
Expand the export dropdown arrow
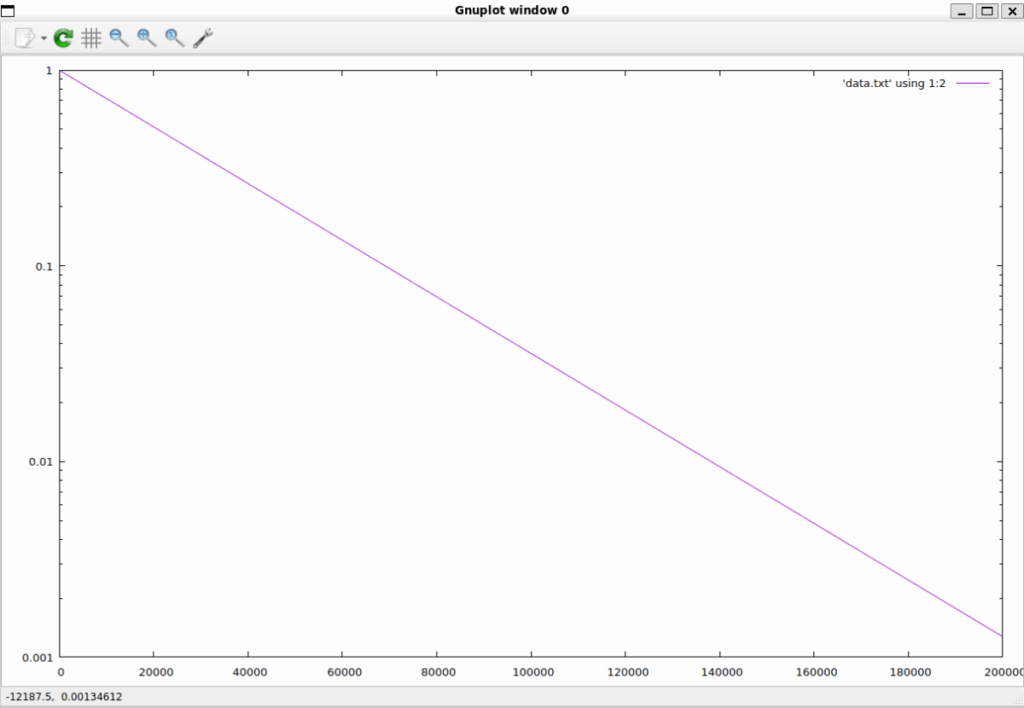(x=44, y=39)
